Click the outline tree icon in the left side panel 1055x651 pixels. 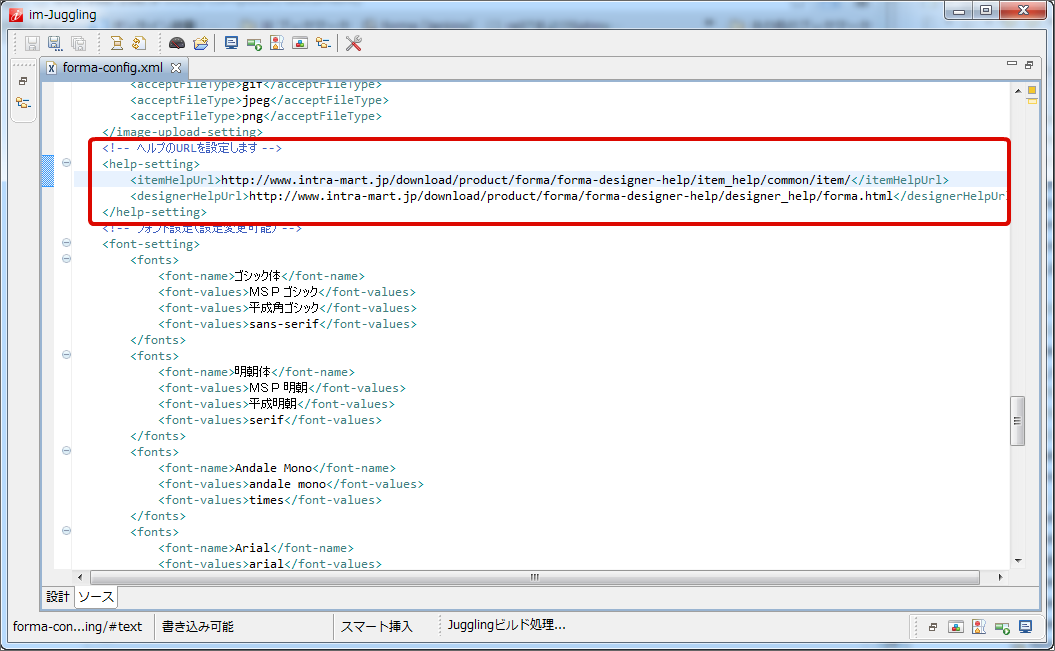23,103
